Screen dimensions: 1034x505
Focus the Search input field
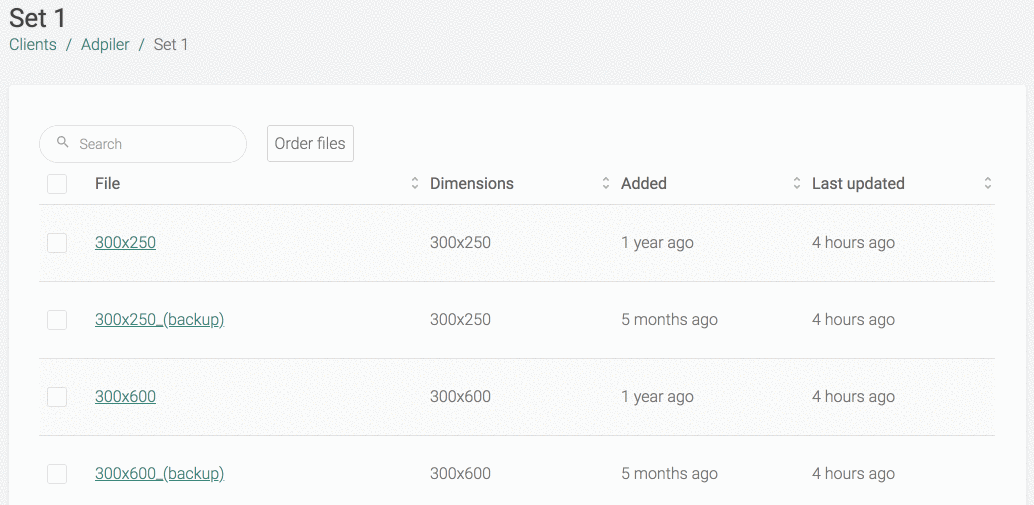tap(143, 144)
